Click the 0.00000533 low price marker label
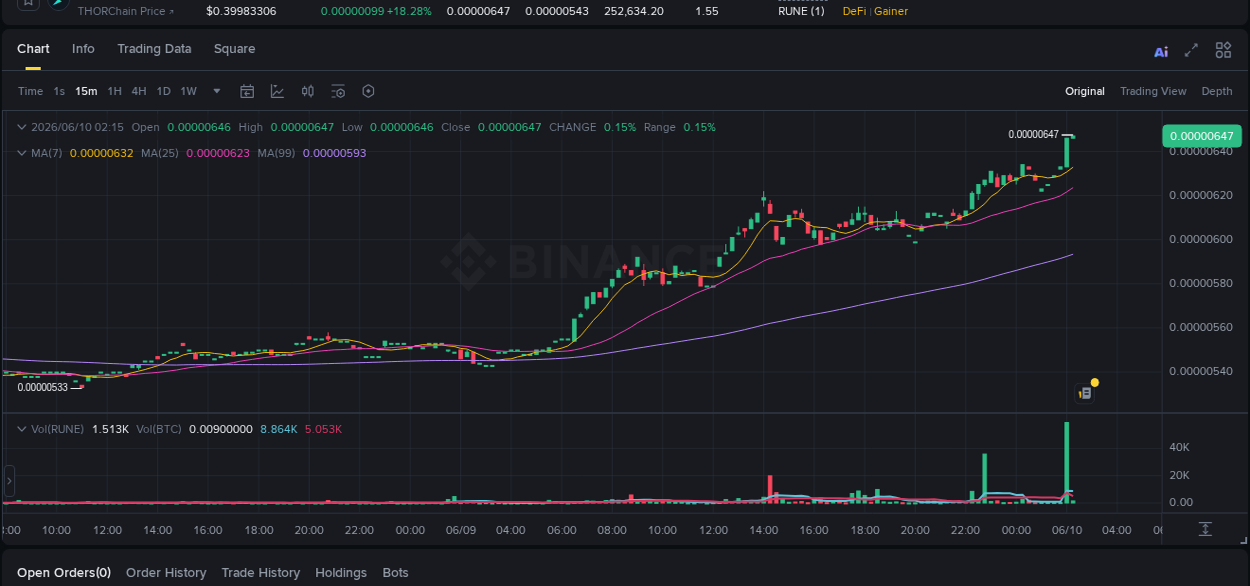This screenshot has height=586, width=1250. [42, 387]
